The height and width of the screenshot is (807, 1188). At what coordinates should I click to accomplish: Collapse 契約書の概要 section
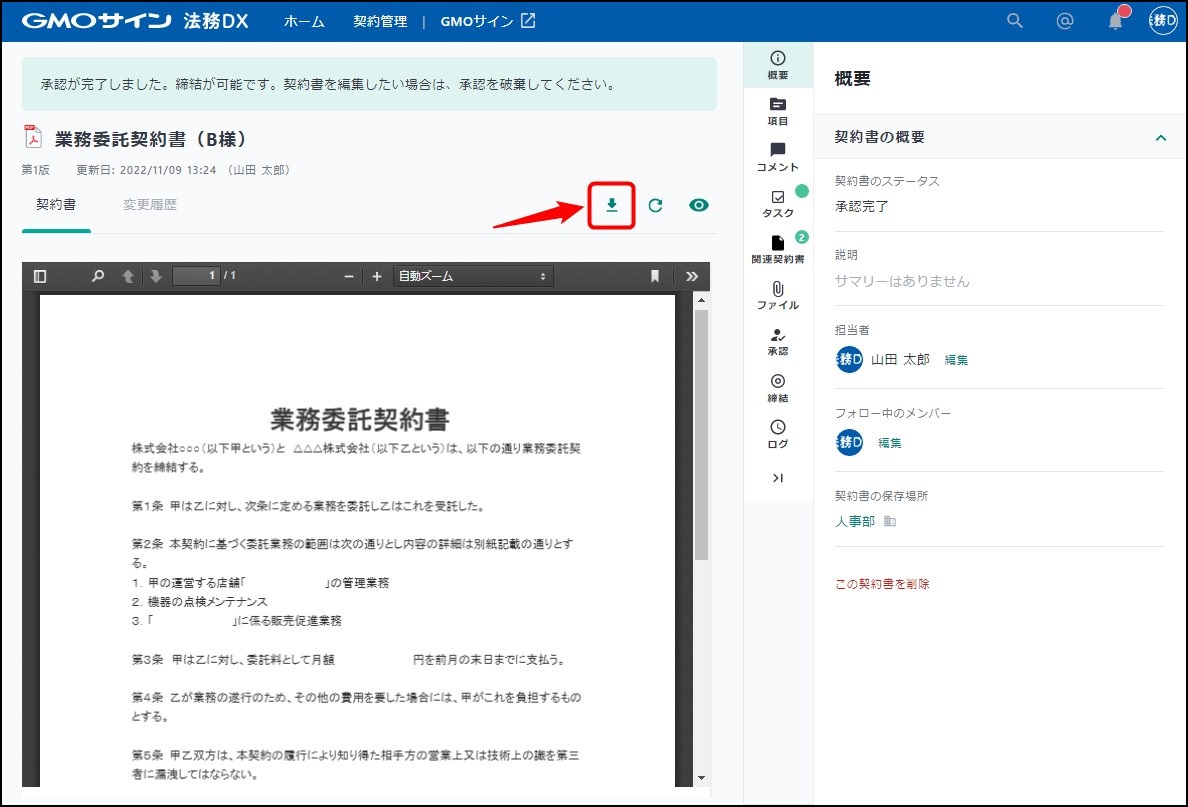[1160, 137]
